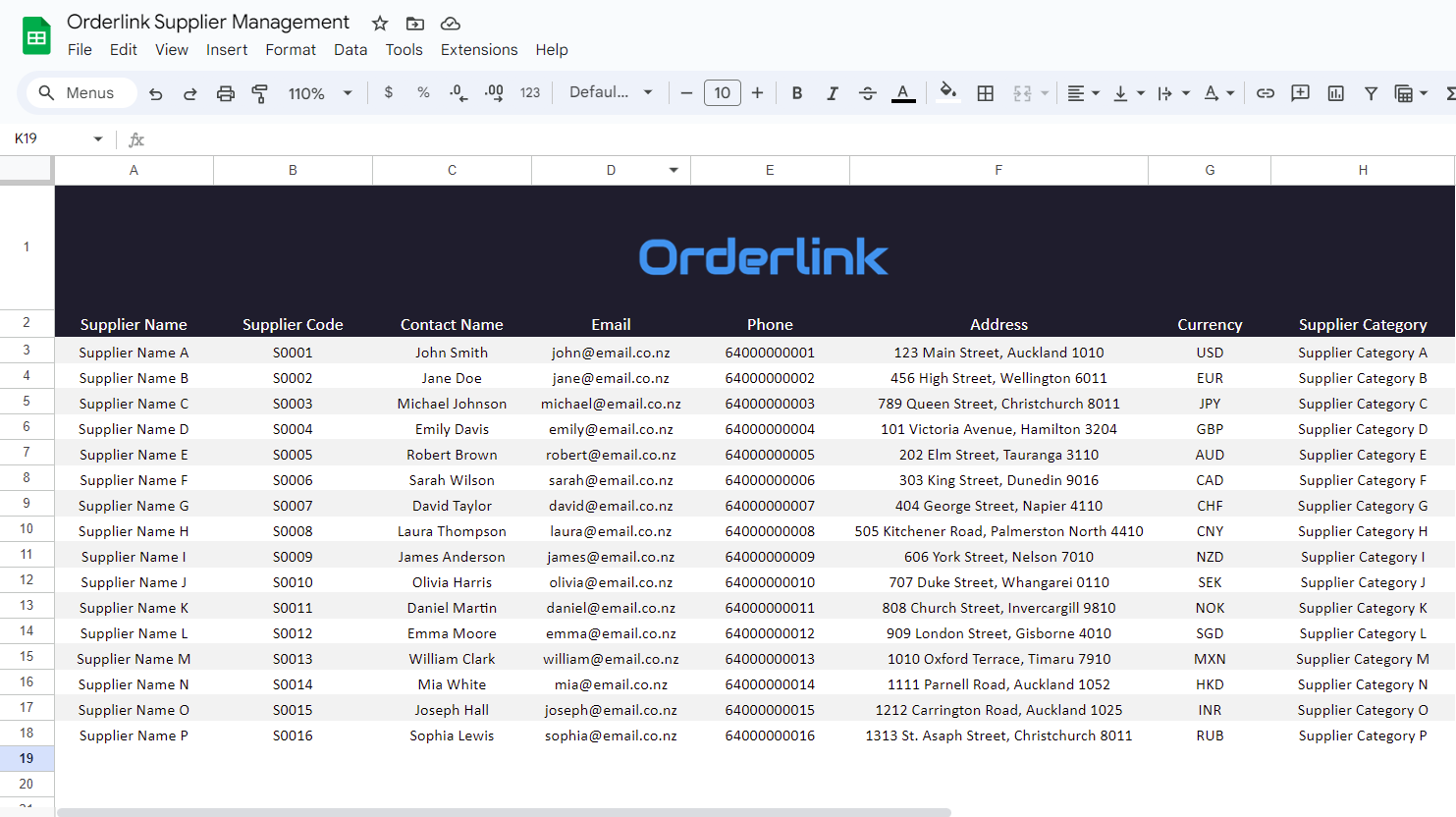The height and width of the screenshot is (817, 1456).
Task: Select column F header
Action: point(998,171)
